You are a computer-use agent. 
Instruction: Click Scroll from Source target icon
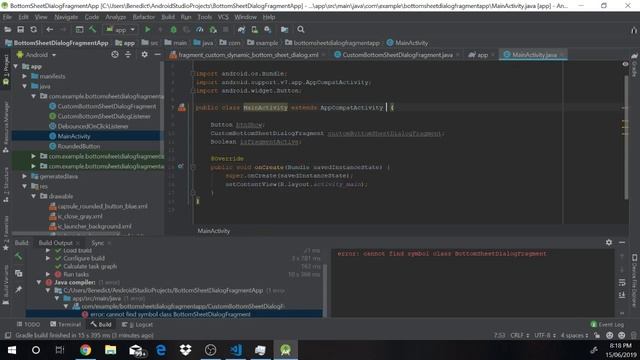(115, 54)
